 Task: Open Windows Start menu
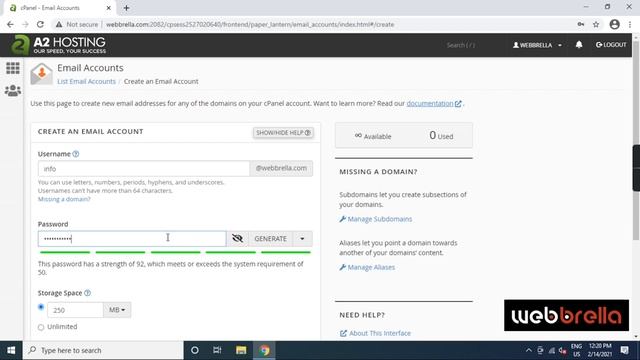click(11, 350)
